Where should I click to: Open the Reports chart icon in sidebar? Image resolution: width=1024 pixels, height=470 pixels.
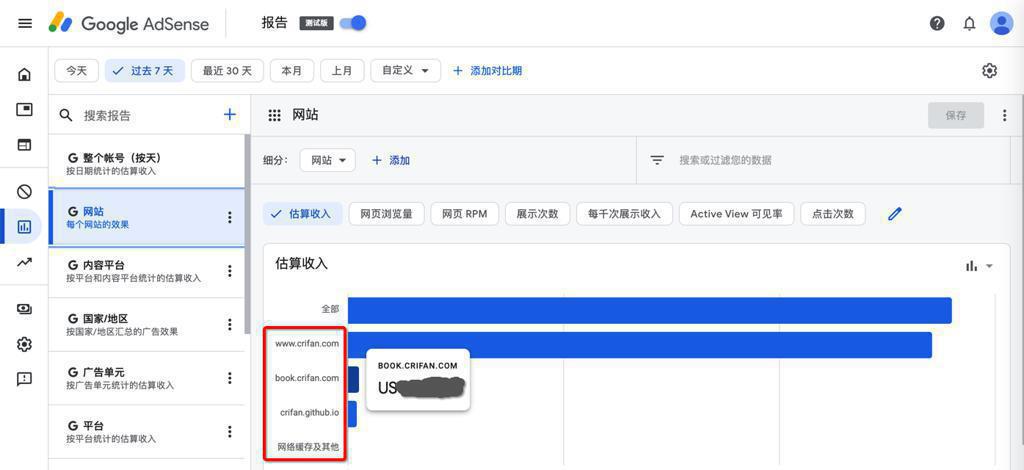tap(24, 227)
